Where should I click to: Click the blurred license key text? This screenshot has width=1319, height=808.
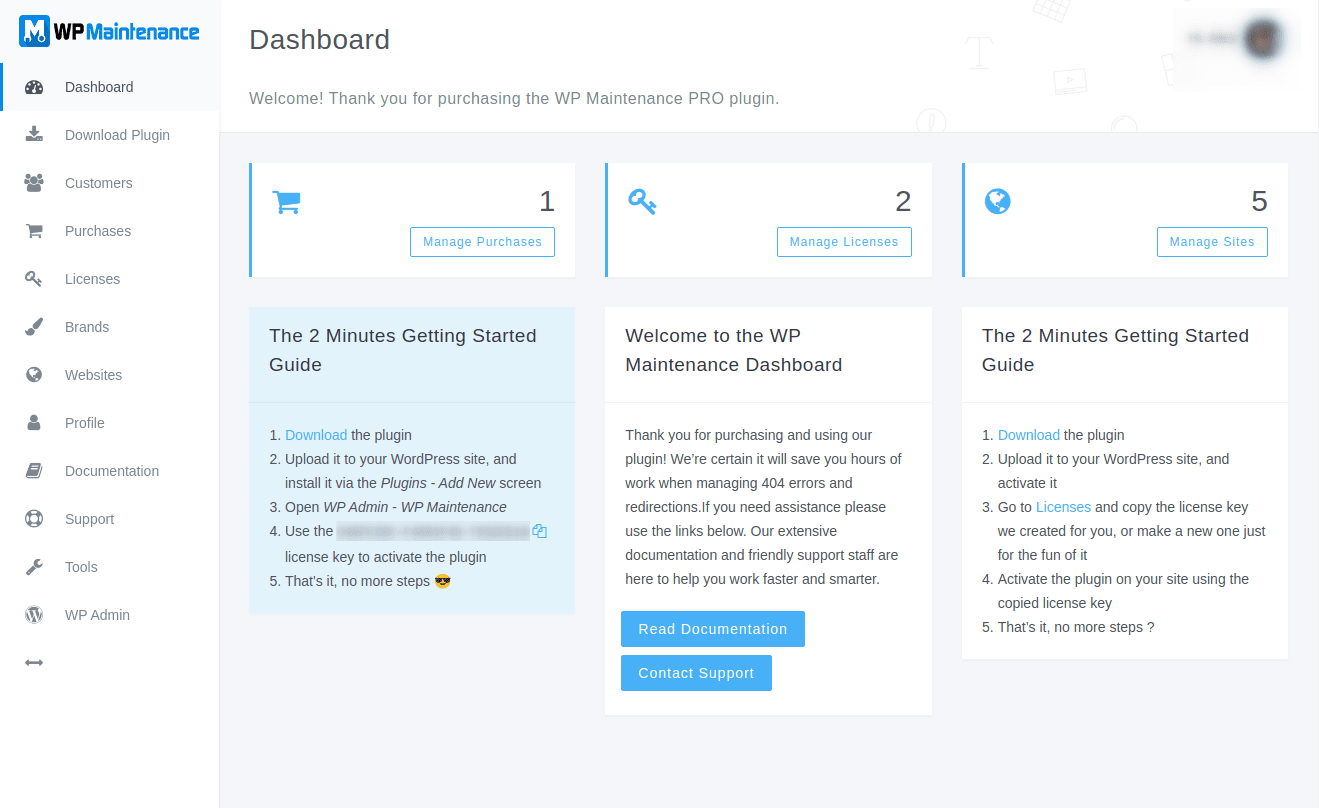click(433, 531)
